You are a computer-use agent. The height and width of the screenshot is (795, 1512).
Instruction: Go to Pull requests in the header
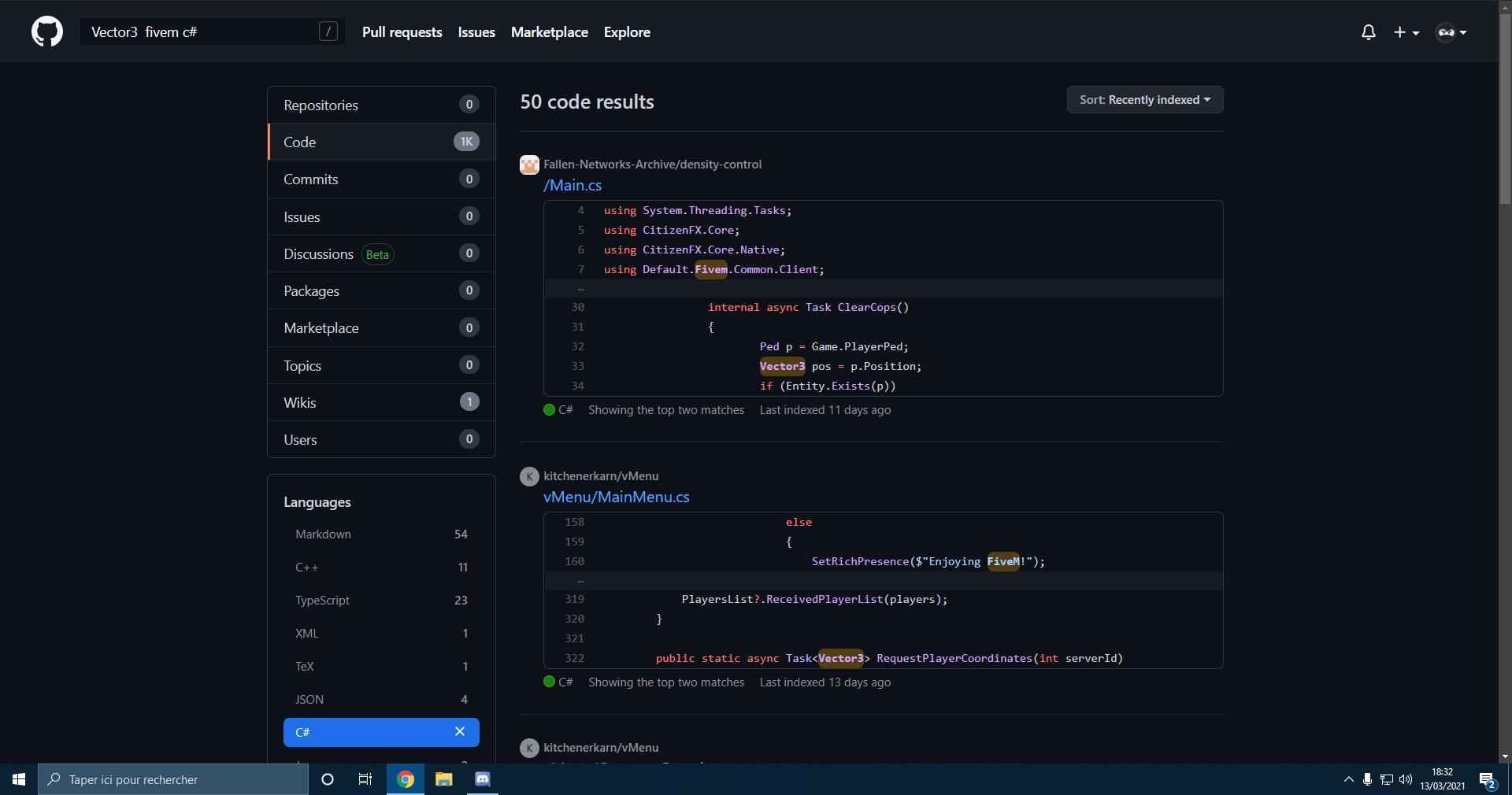pyautogui.click(x=402, y=32)
